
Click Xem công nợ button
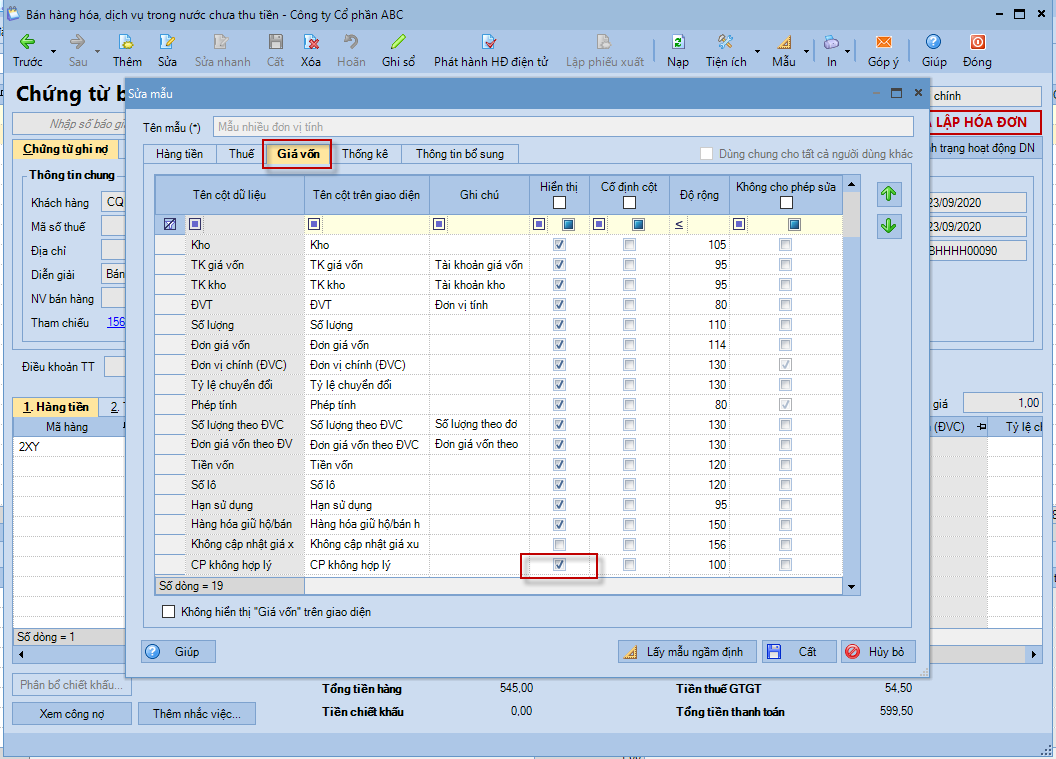pos(72,714)
